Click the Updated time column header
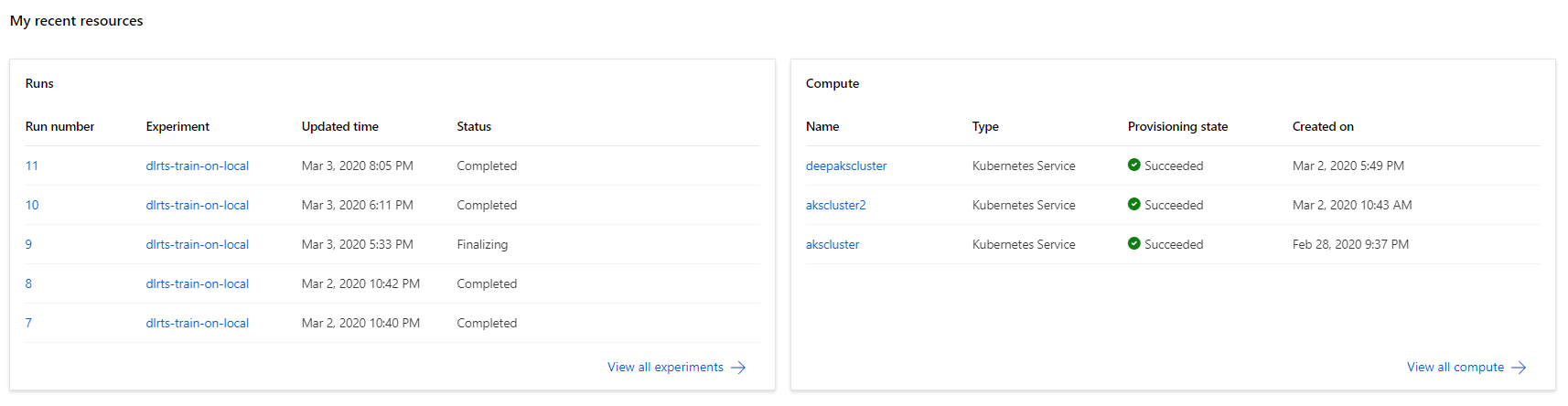This screenshot has width=1568, height=406. click(x=339, y=126)
